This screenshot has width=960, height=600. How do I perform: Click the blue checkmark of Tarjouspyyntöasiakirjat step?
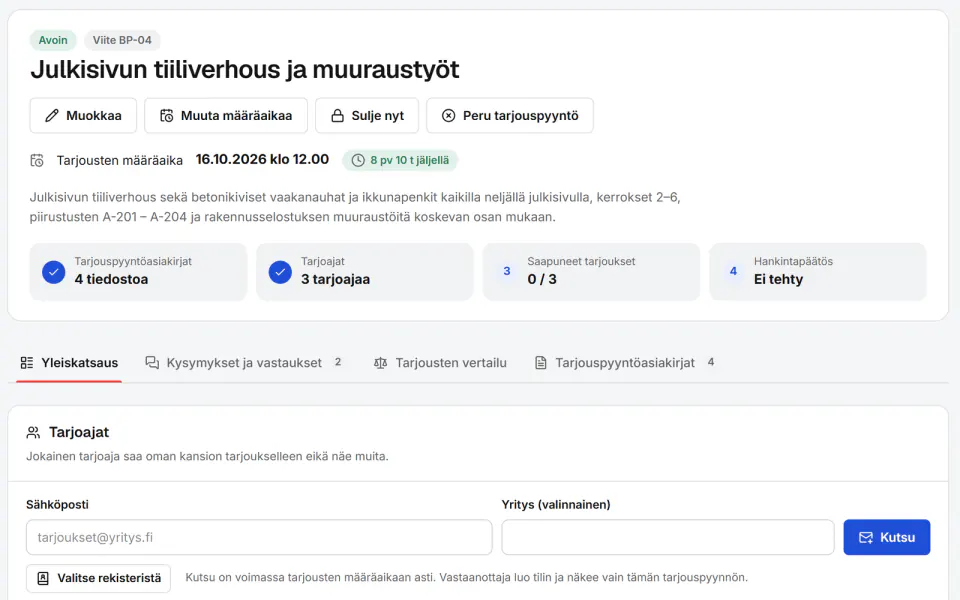pyautogui.click(x=54, y=272)
